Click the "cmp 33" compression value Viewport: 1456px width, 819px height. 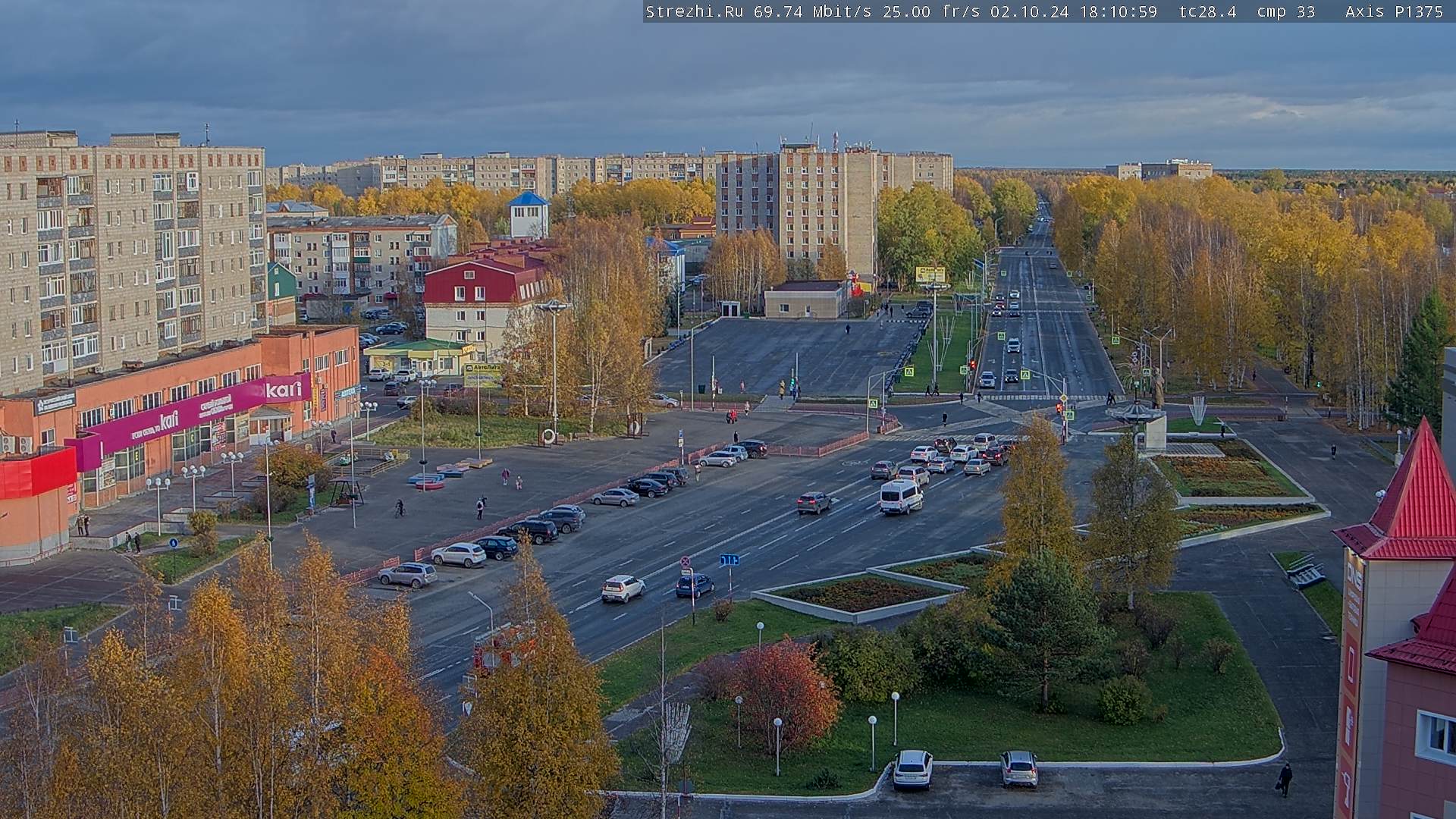coord(1286,11)
